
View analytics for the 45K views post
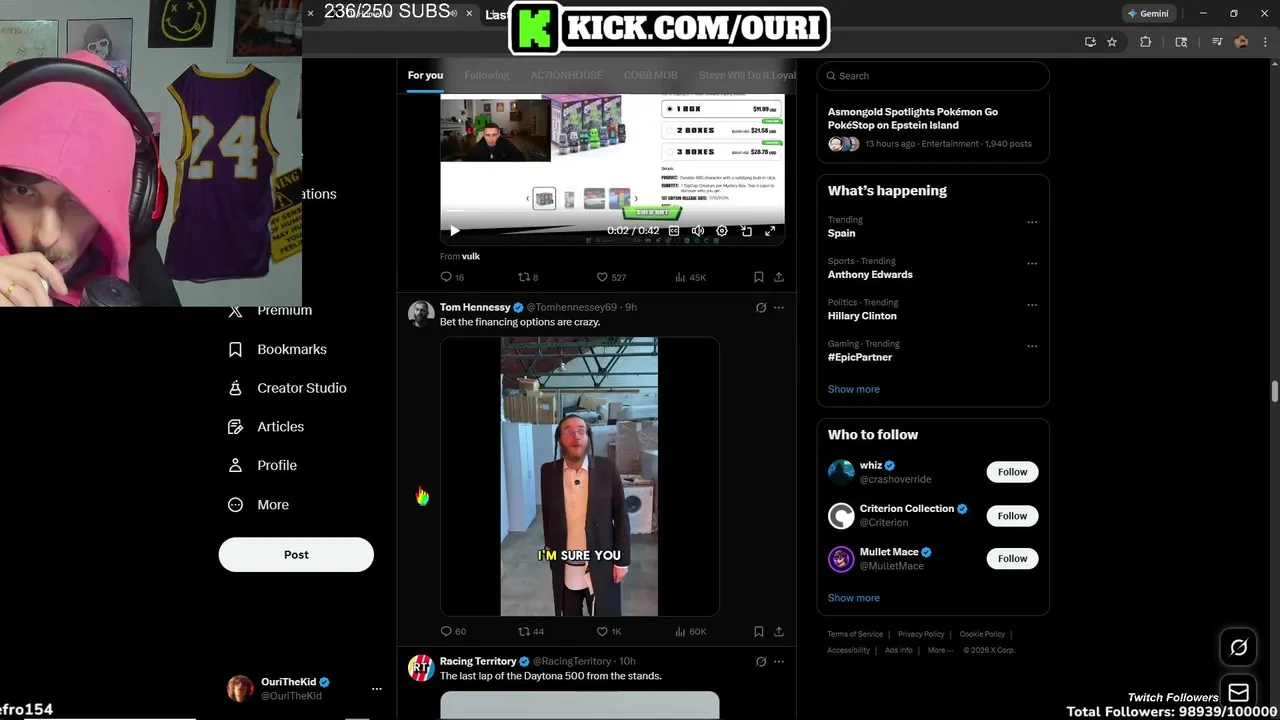click(690, 277)
